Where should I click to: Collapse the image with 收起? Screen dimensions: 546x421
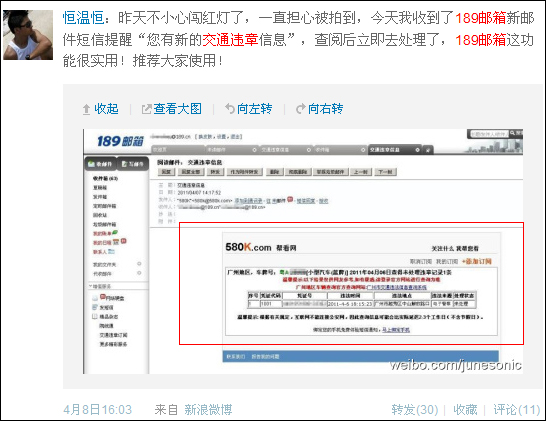107,109
